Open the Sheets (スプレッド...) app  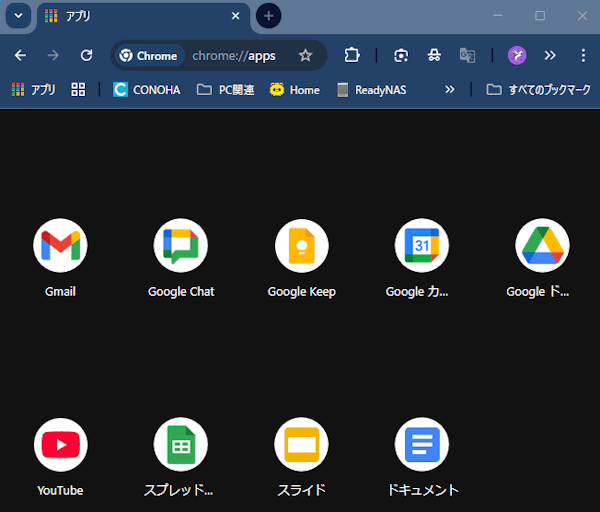coord(181,445)
